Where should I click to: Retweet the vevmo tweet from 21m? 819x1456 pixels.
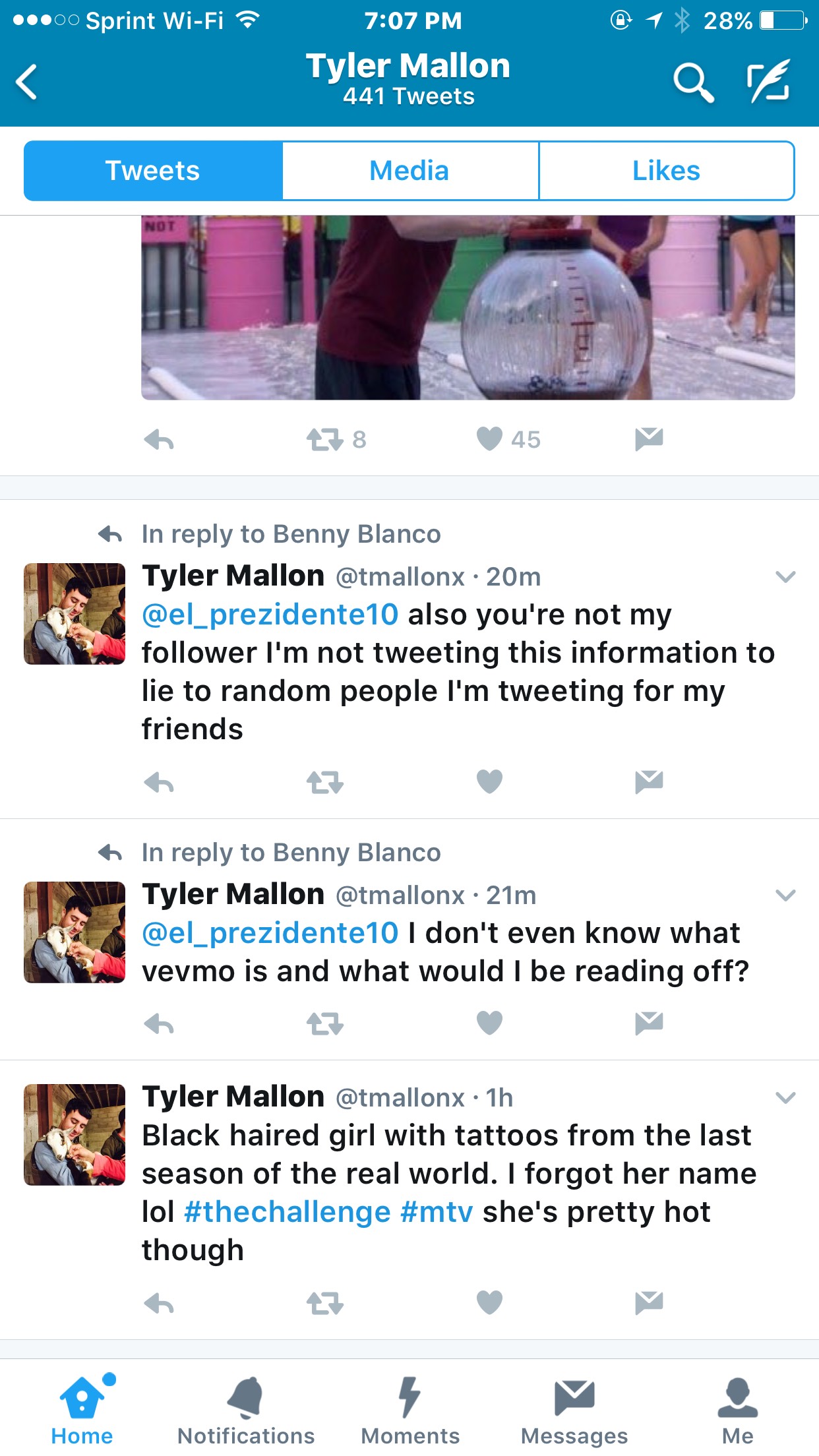(x=325, y=1024)
